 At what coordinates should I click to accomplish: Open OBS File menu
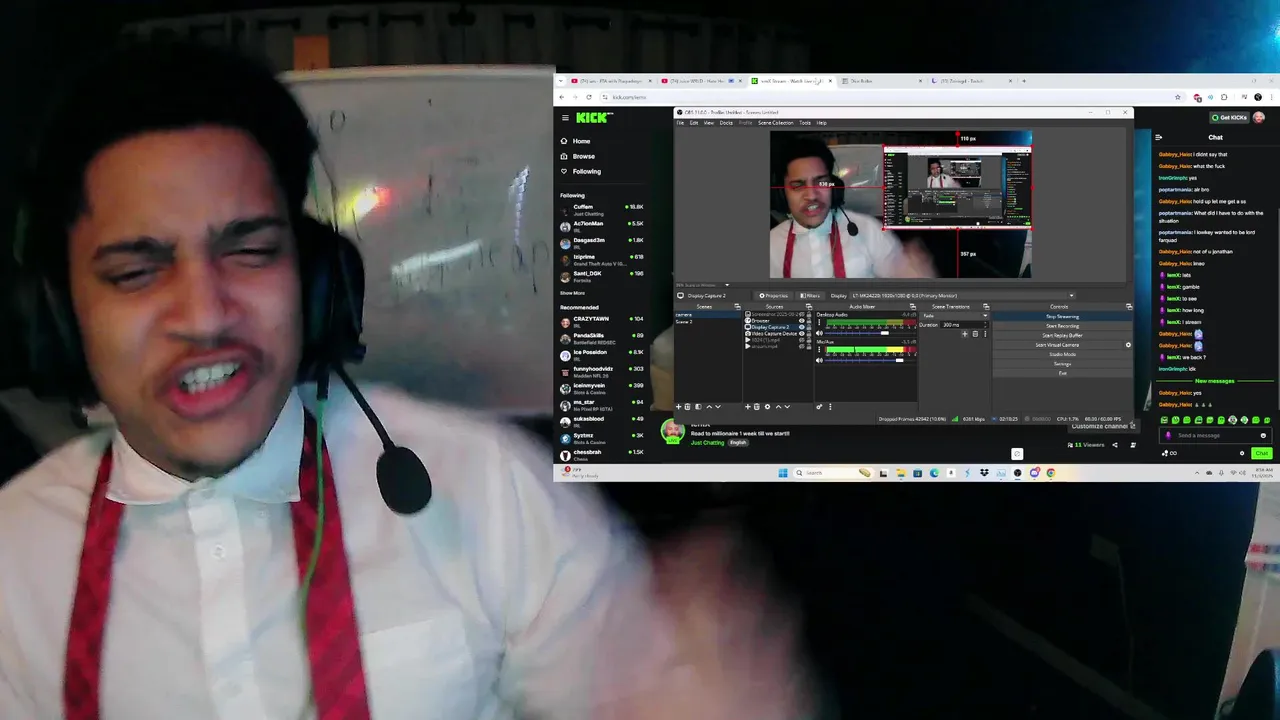[x=680, y=123]
